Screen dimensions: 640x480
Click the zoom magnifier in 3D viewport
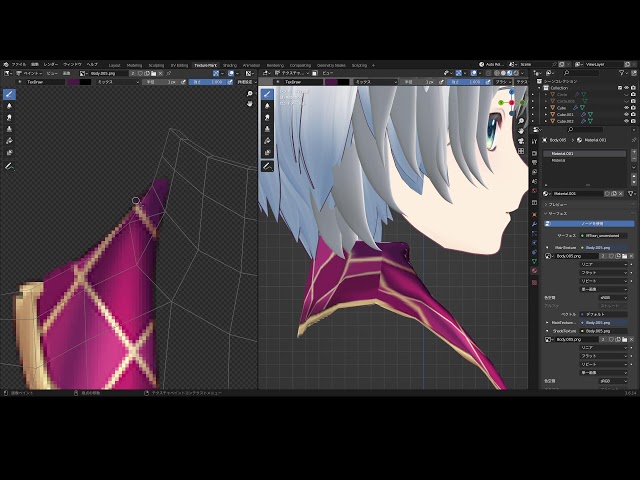521,121
